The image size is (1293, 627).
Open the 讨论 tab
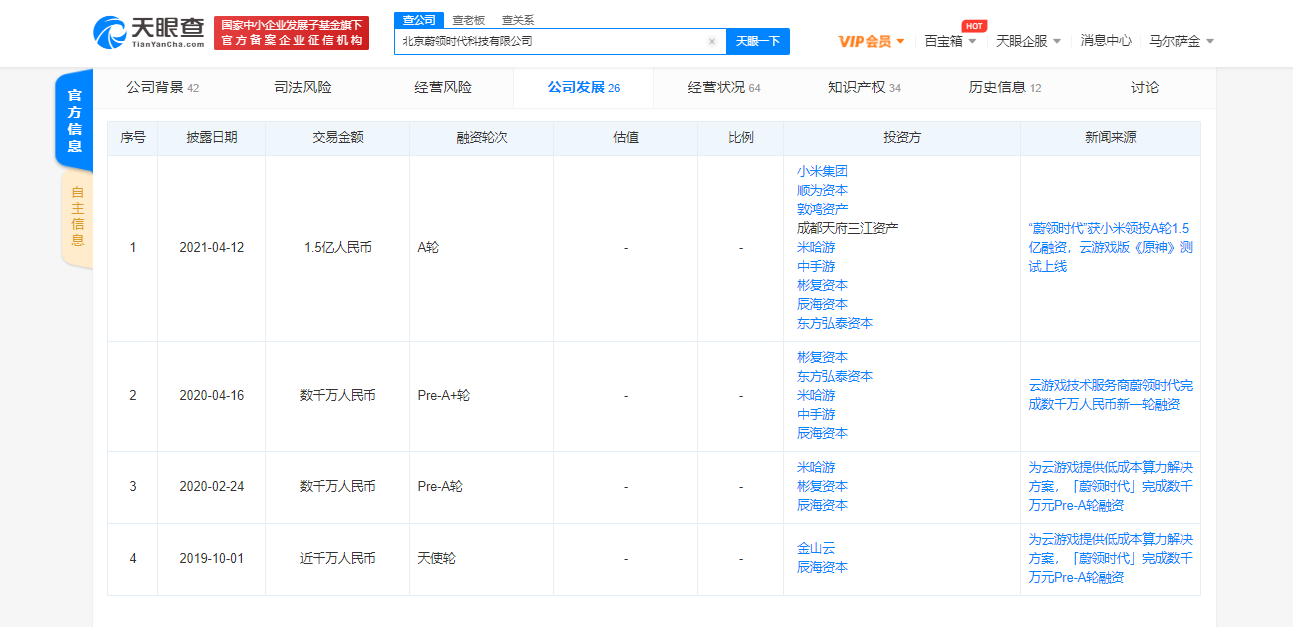pos(1145,88)
